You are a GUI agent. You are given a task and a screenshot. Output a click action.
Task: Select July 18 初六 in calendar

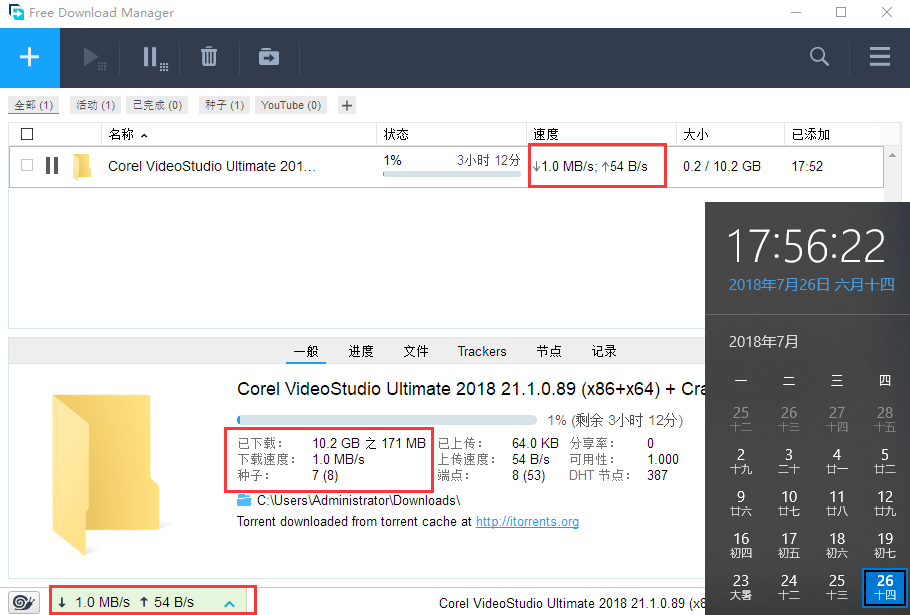tap(836, 545)
